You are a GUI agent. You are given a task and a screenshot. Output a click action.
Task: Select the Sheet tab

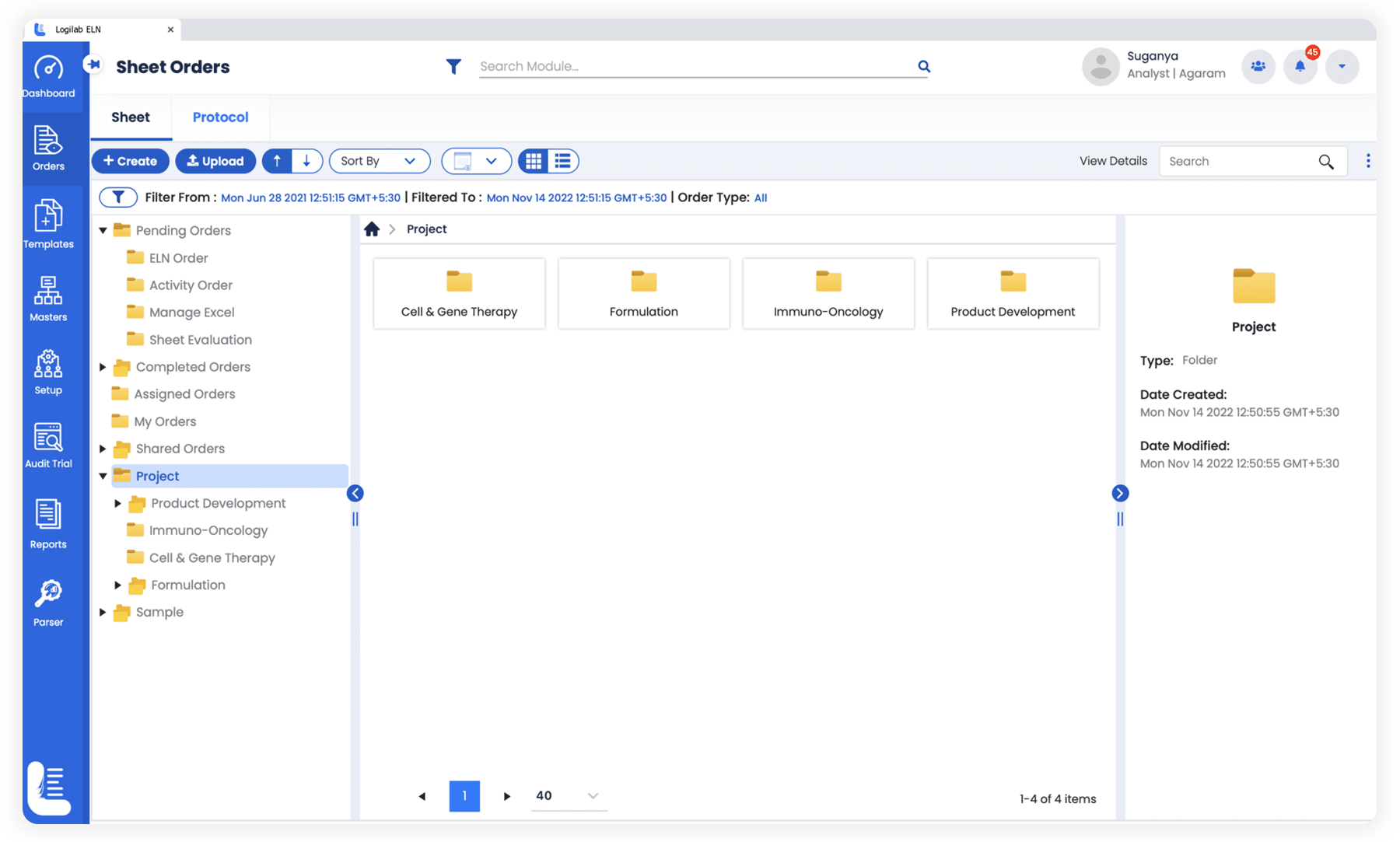tap(131, 117)
